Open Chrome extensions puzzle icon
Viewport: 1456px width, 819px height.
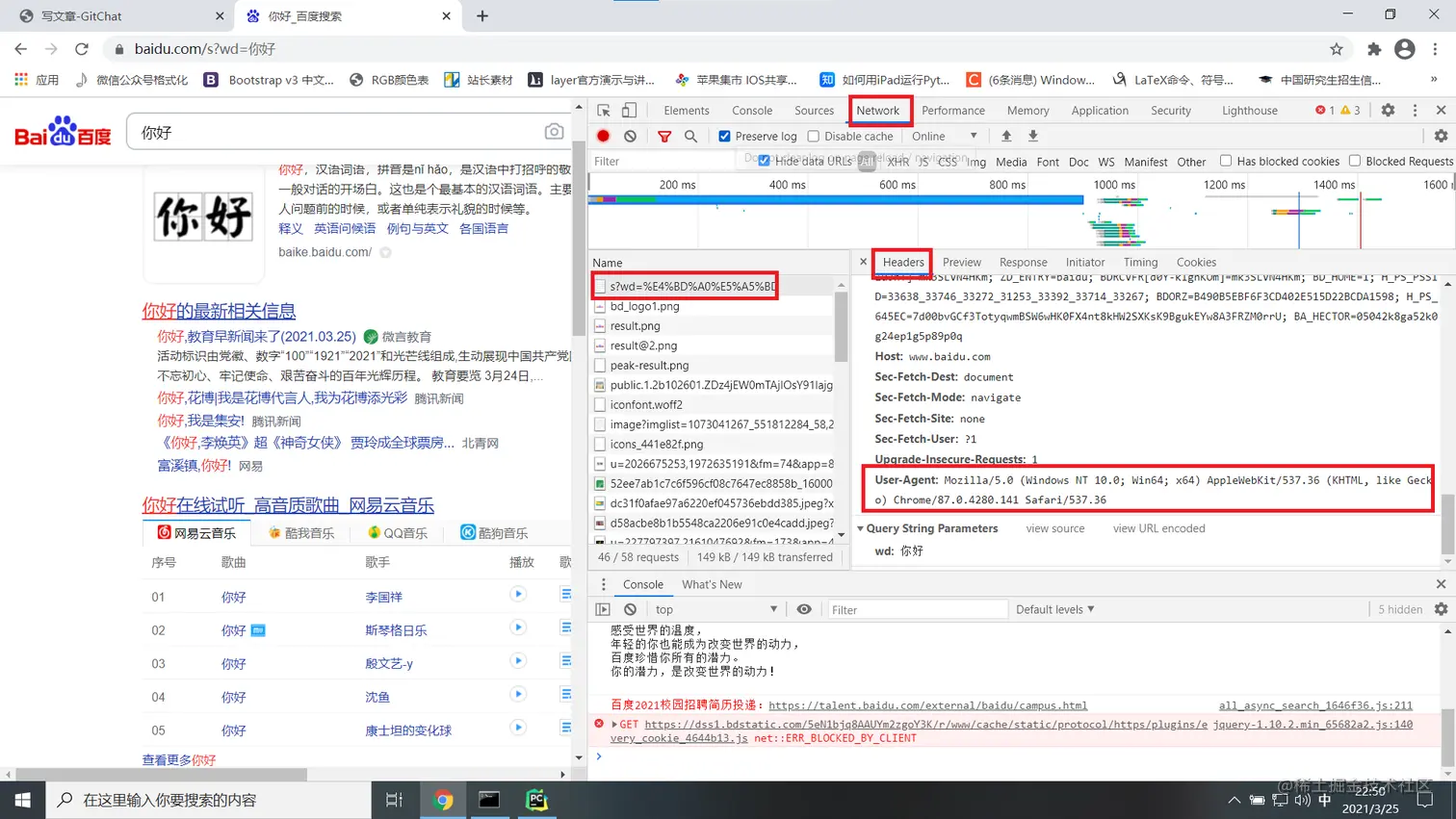pyautogui.click(x=1374, y=49)
